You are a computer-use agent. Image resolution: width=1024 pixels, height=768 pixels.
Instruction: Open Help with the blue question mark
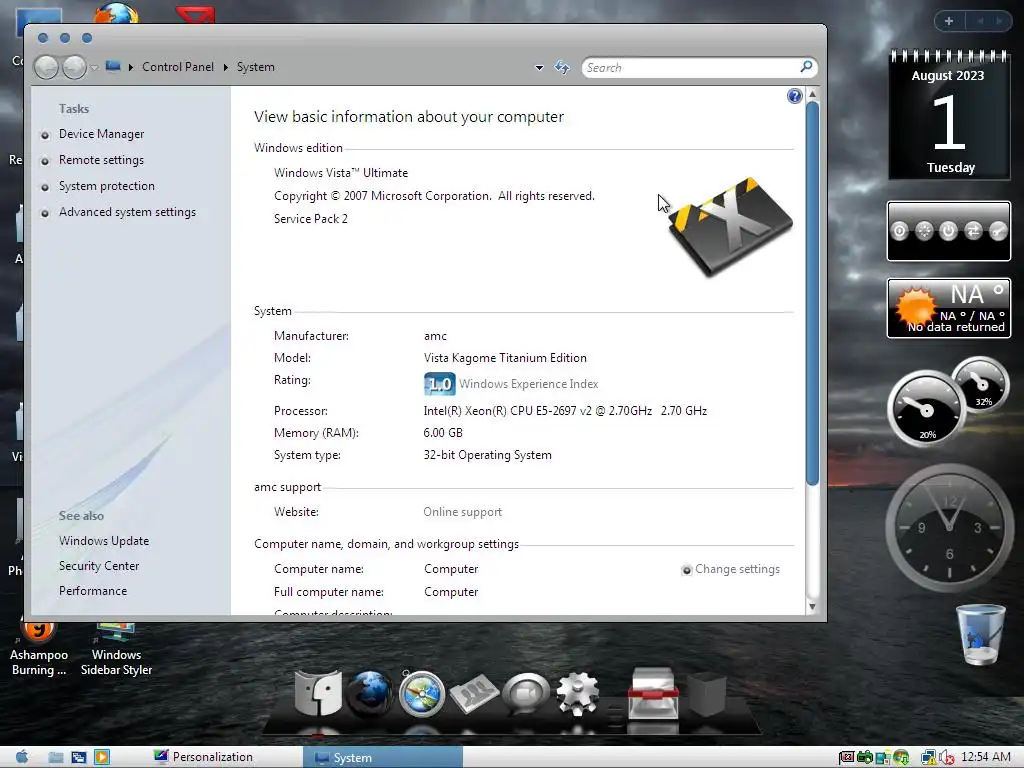click(x=794, y=97)
